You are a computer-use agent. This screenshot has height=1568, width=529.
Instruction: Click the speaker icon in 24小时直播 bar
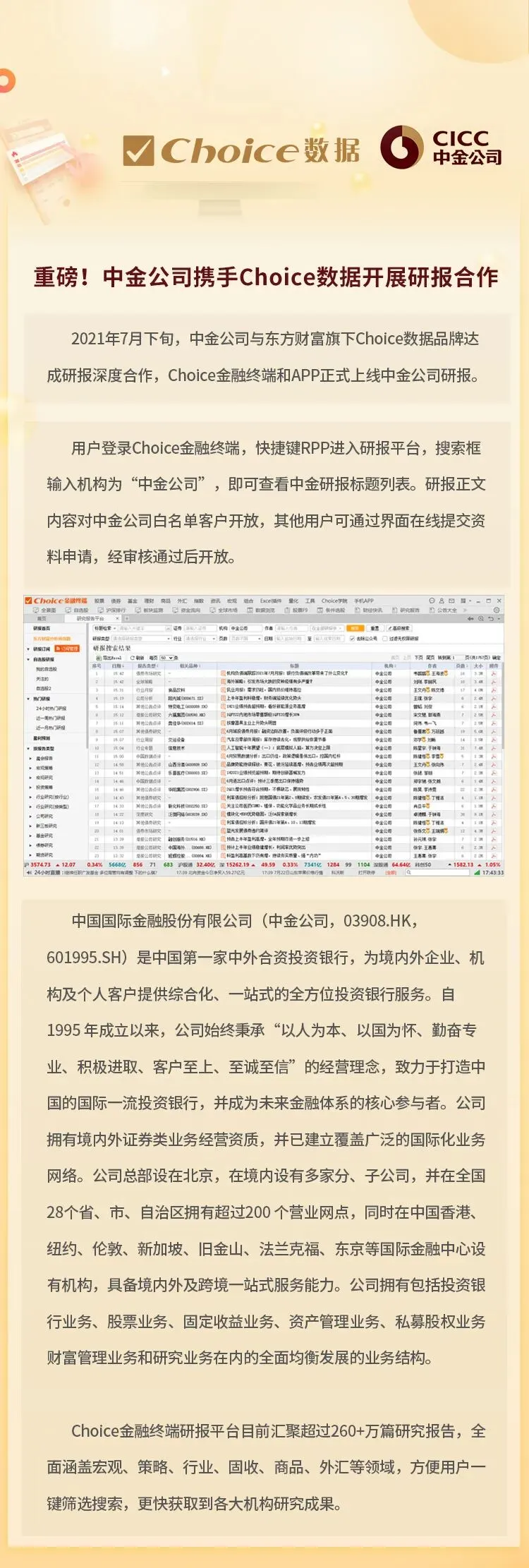29,872
